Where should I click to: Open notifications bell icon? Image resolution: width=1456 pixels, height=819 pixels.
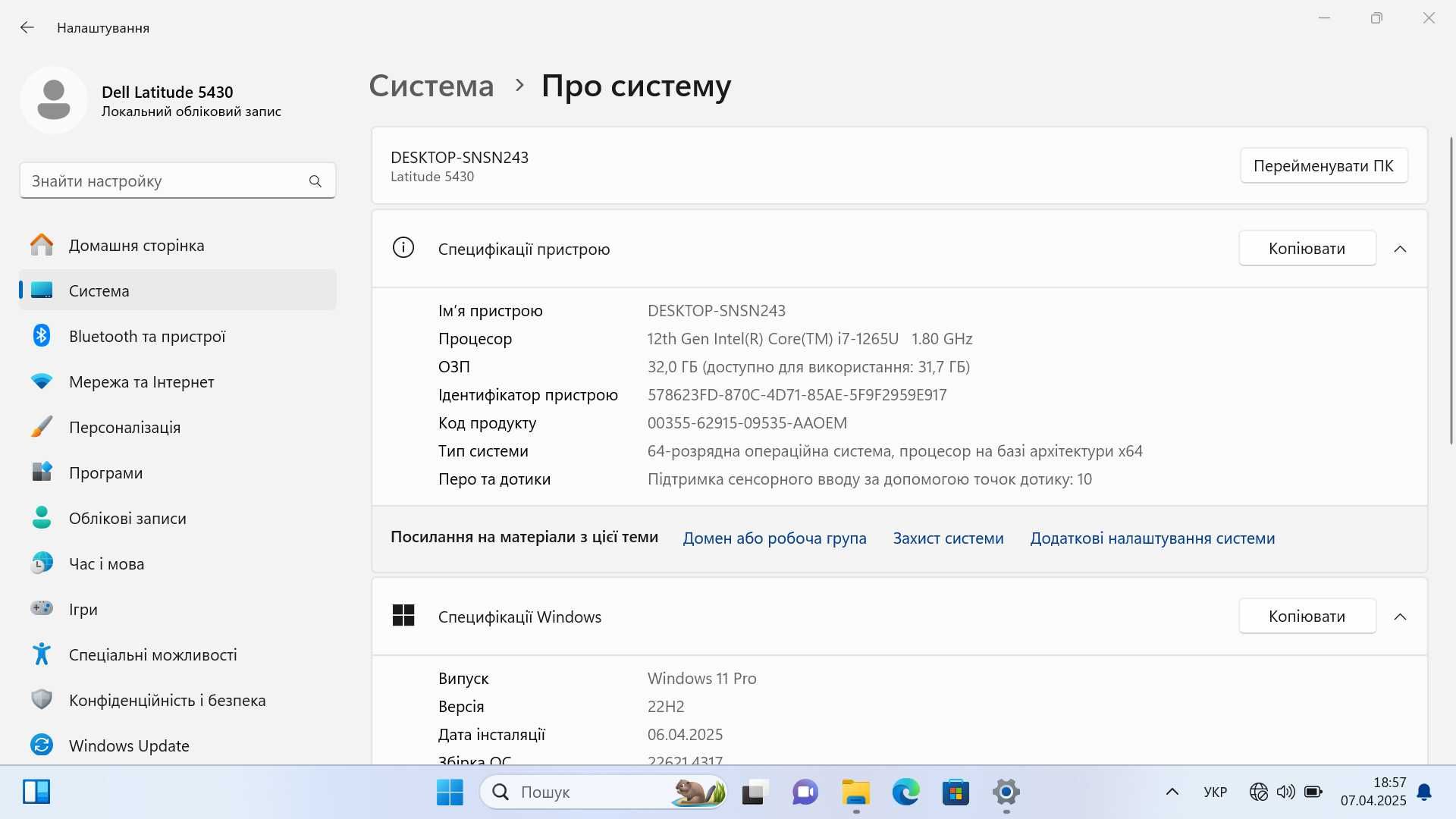pyautogui.click(x=1424, y=792)
